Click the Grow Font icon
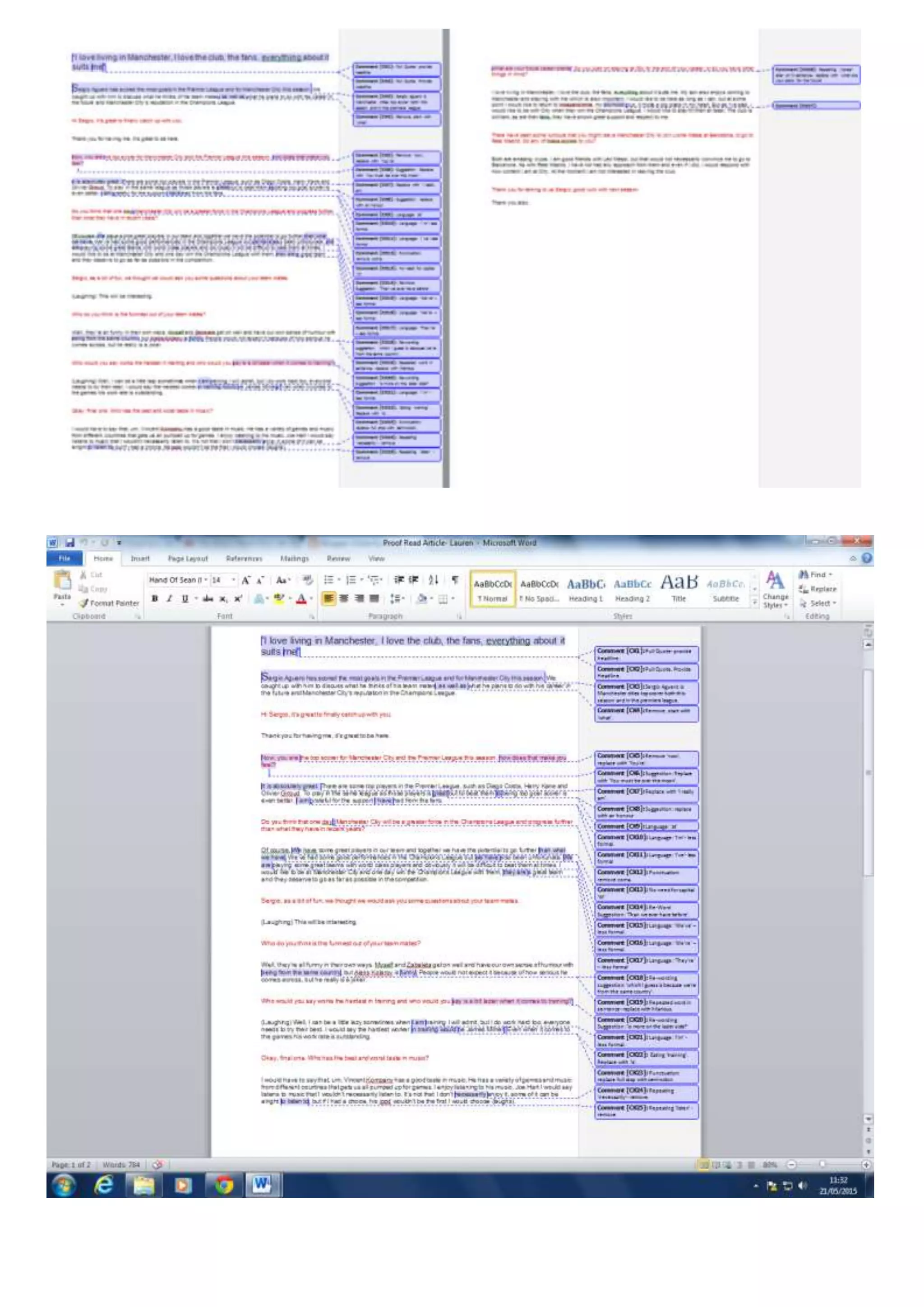 pyautogui.click(x=246, y=581)
